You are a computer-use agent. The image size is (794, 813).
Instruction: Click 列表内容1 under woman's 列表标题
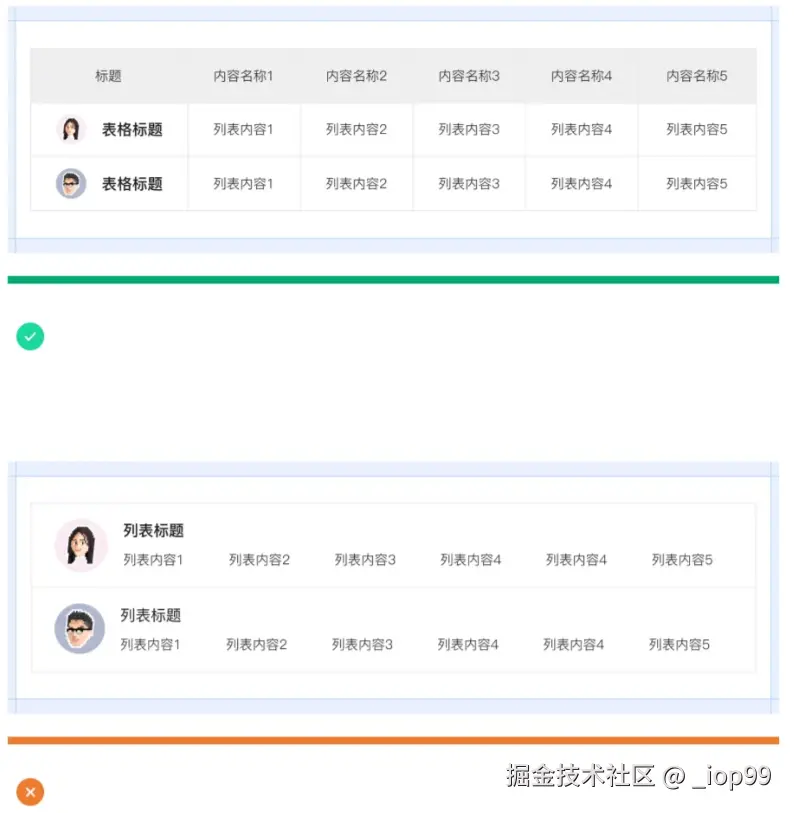click(x=153, y=559)
